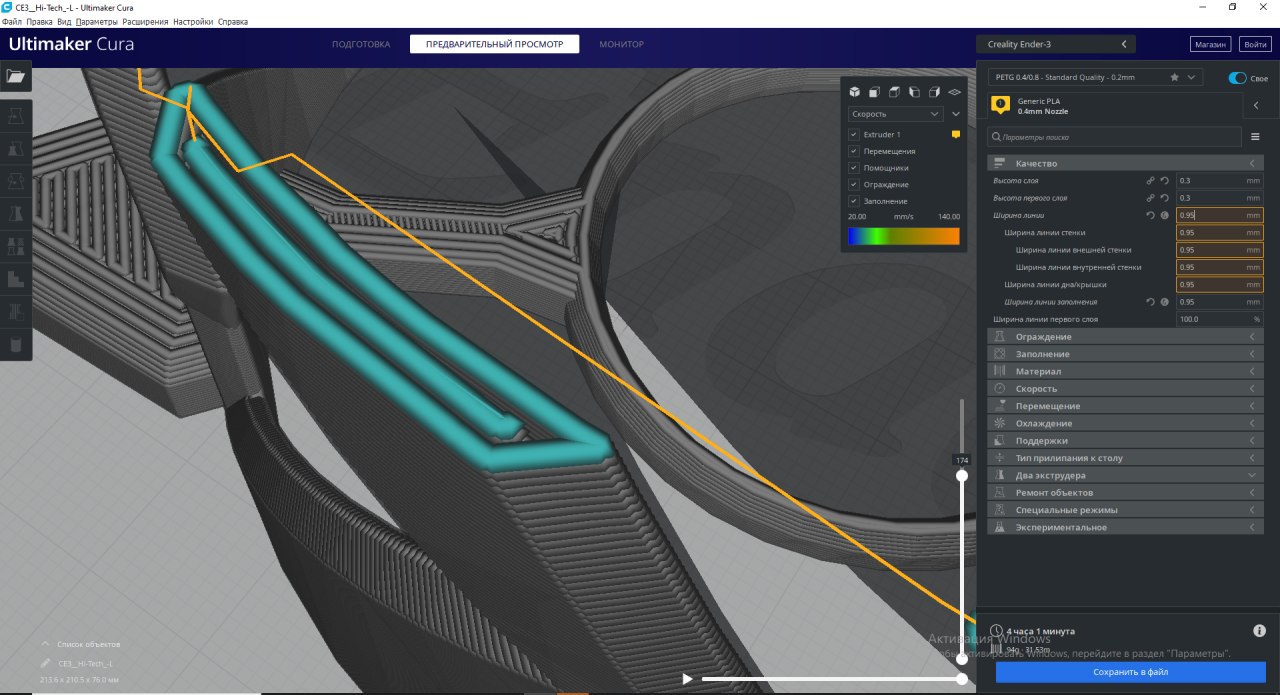Toggle Свое custom settings switch
This screenshot has width=1280, height=695.
(1238, 78)
